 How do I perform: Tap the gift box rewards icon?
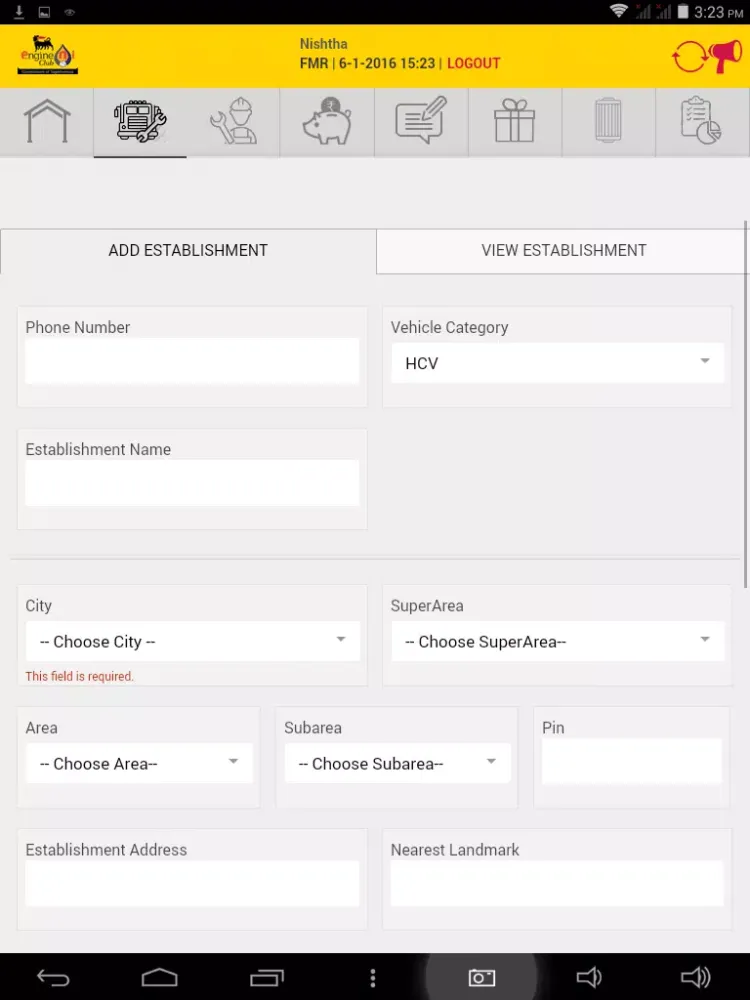click(514, 122)
